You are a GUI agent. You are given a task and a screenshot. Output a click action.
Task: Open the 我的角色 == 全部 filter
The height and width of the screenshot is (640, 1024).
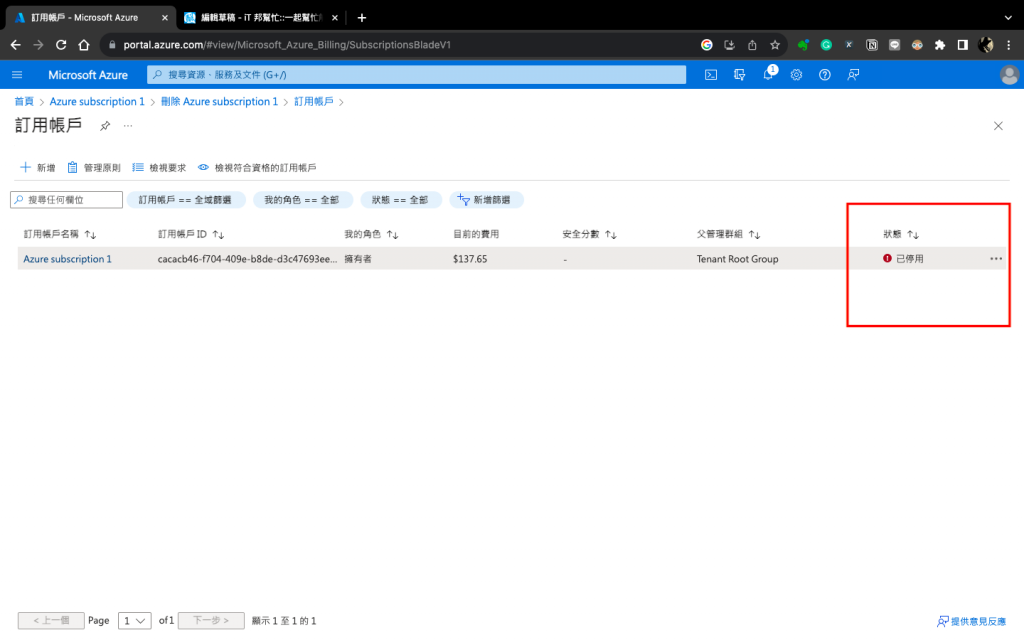(302, 200)
